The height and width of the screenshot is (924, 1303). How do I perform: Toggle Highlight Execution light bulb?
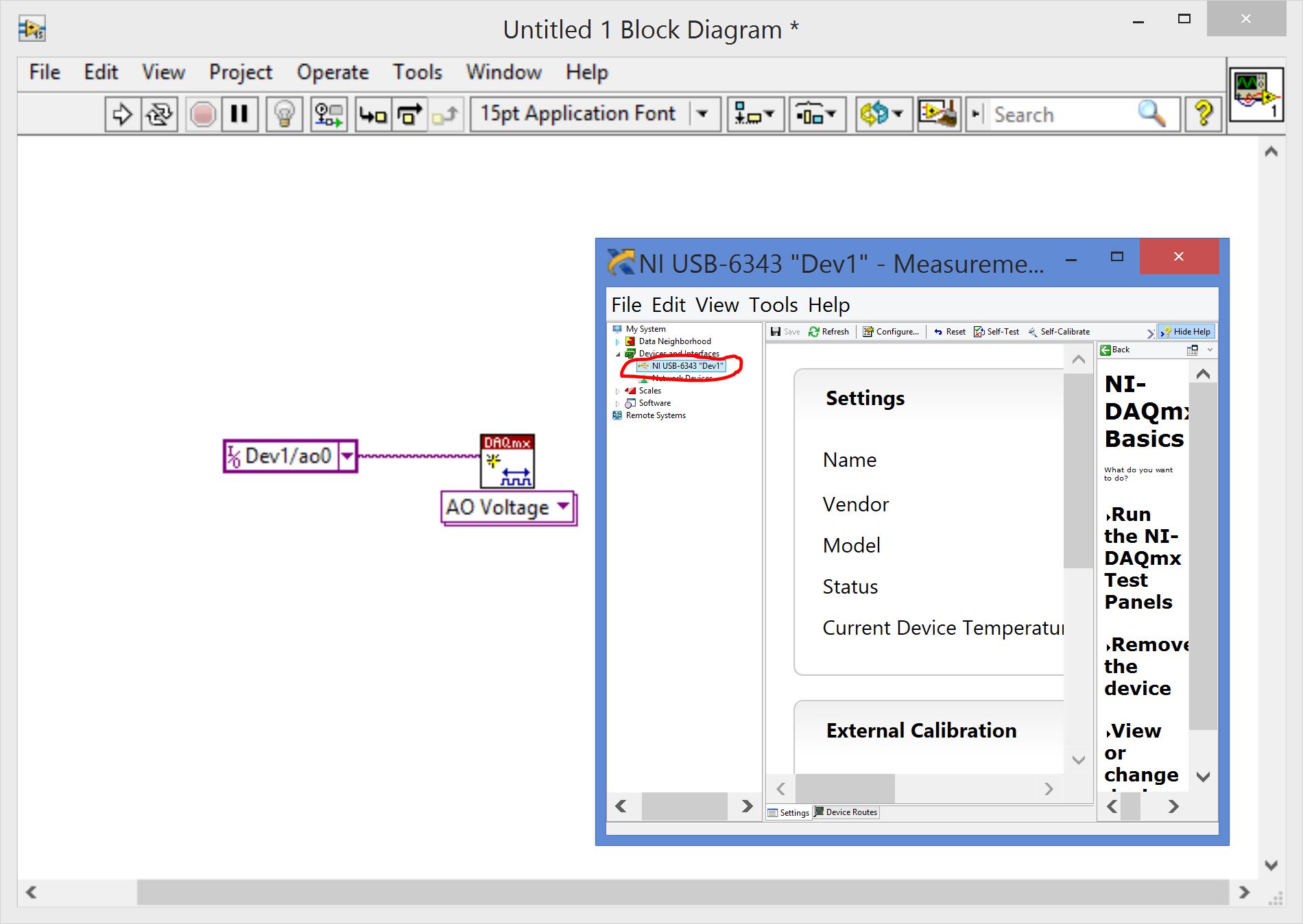point(284,114)
